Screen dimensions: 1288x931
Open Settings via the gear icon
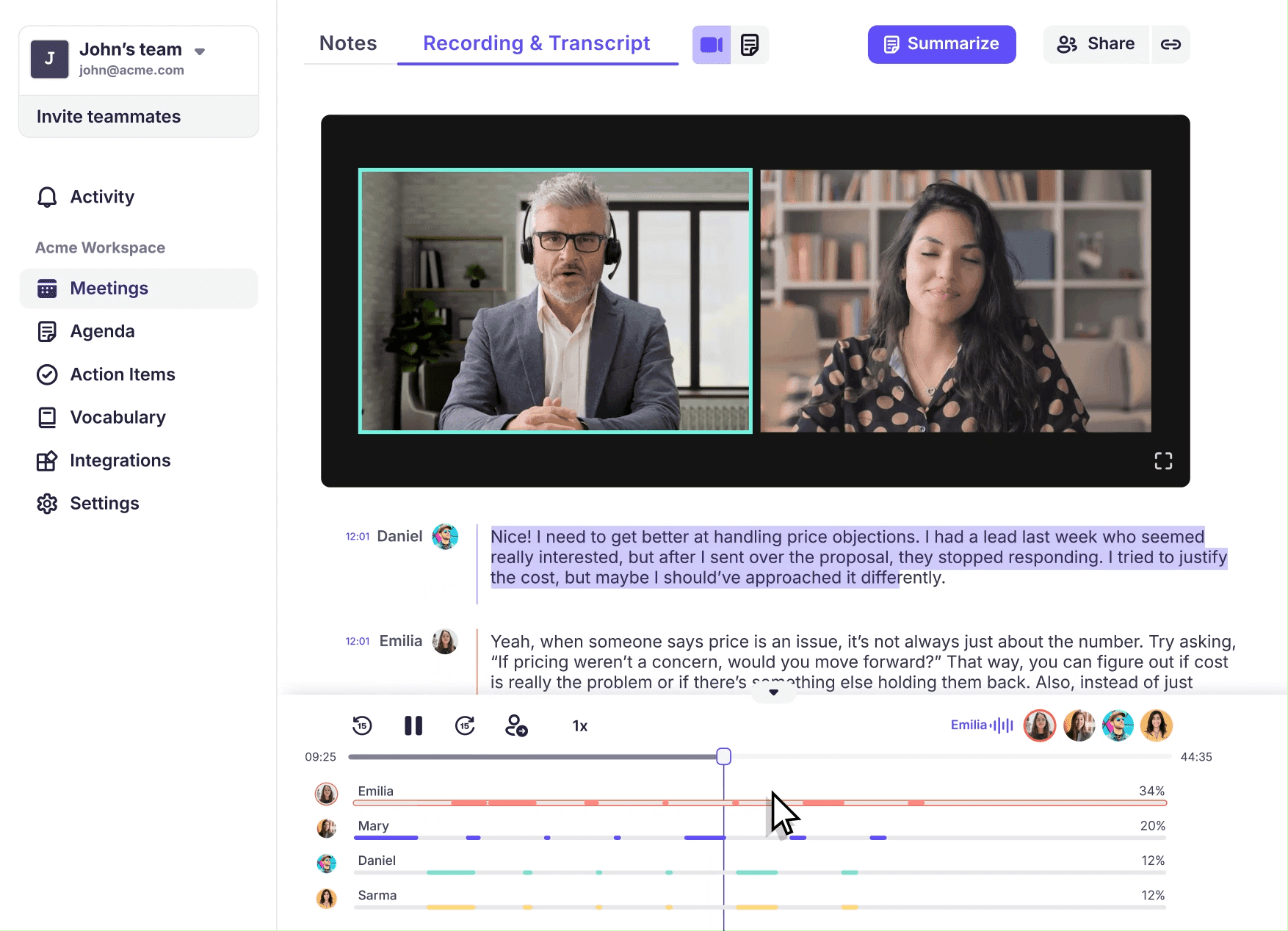click(47, 503)
